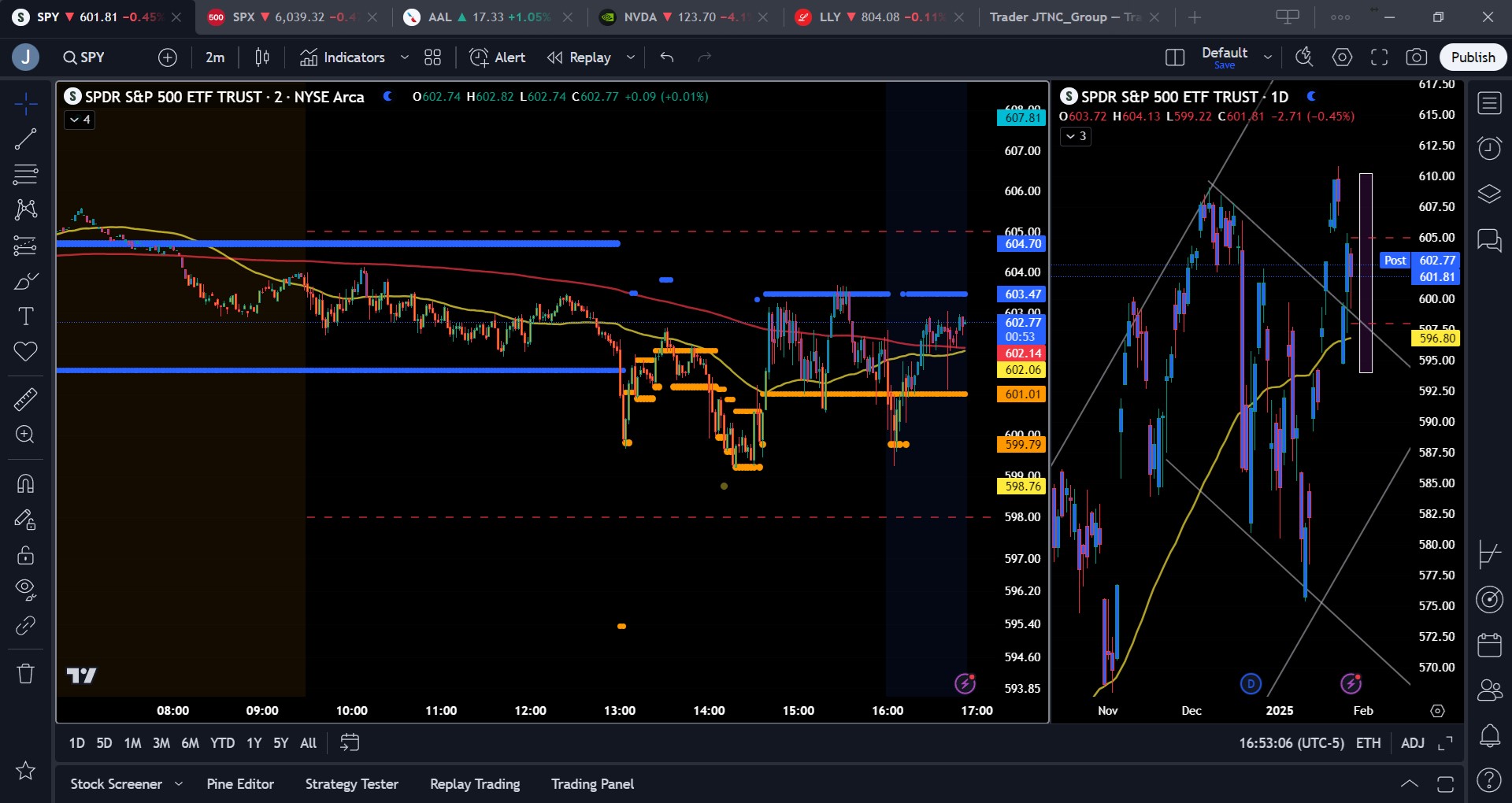1512x803 pixels.
Task: Remove drawings with trash icon
Action: (25, 674)
